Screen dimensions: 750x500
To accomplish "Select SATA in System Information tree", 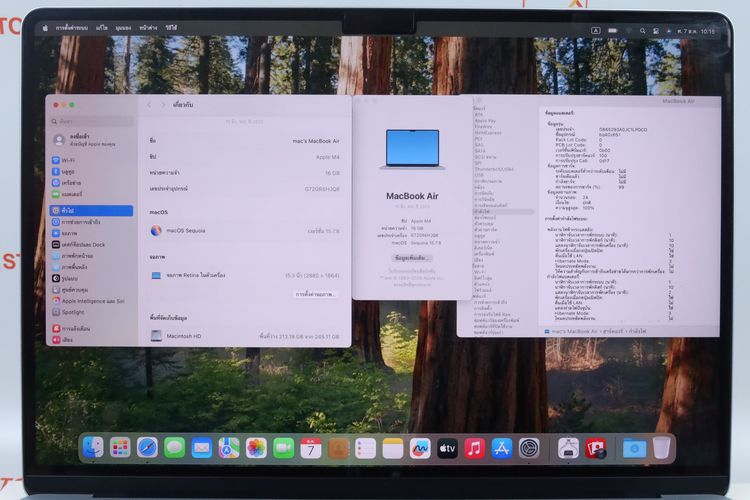I will pyautogui.click(x=480, y=151).
